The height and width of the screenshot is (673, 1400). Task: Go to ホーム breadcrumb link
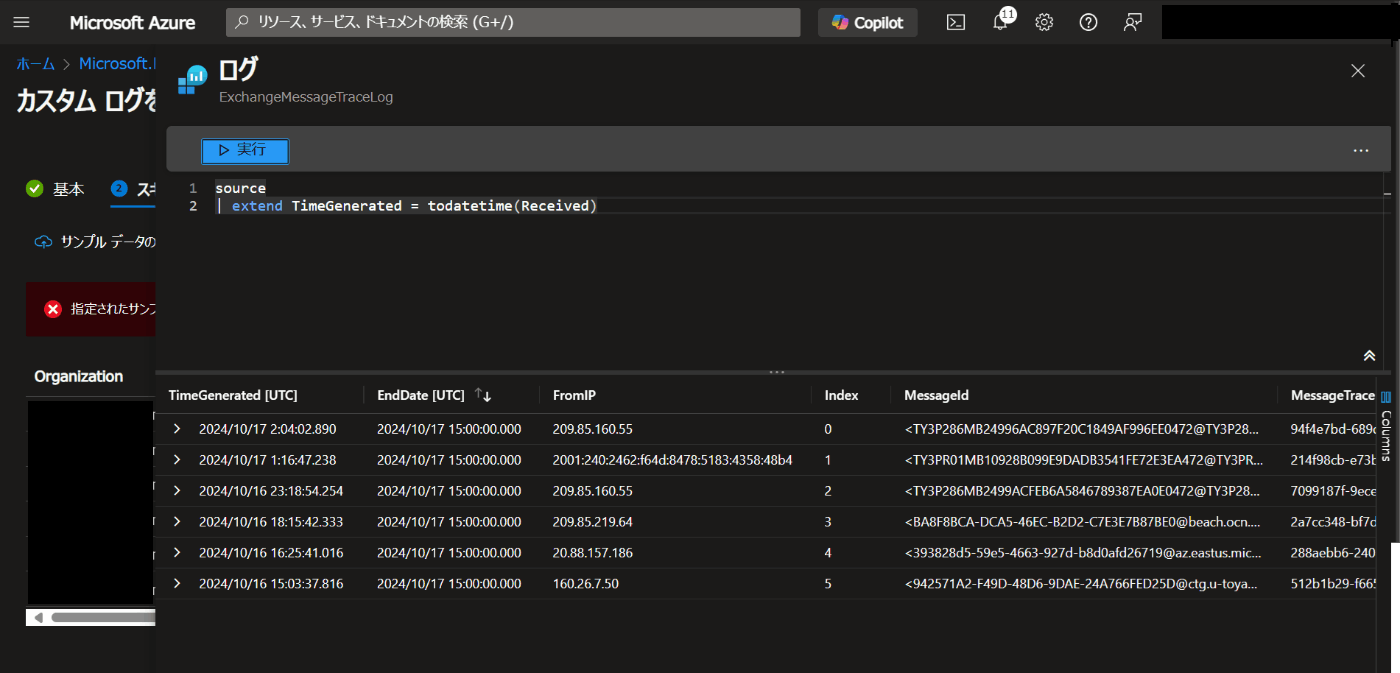35,63
